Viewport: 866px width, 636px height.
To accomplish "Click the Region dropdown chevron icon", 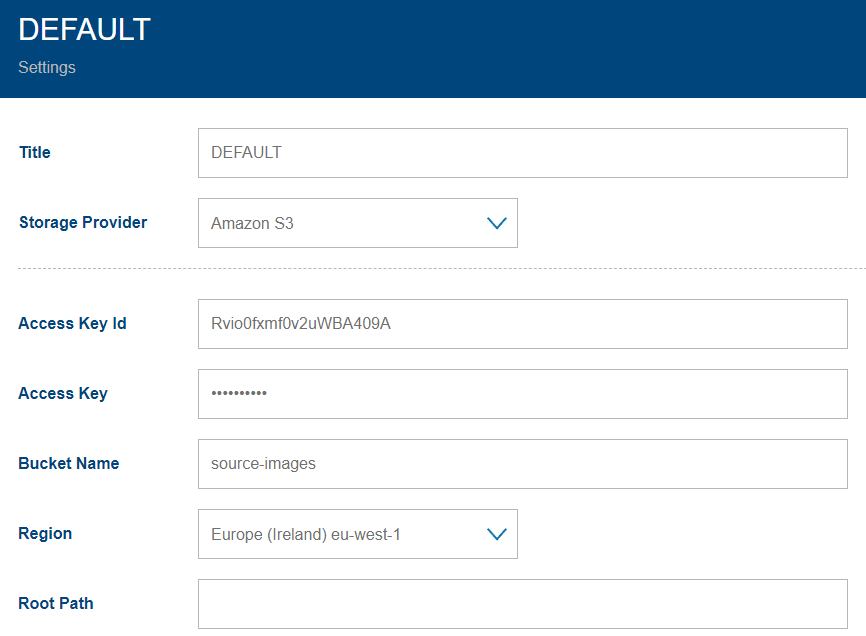I will click(496, 533).
